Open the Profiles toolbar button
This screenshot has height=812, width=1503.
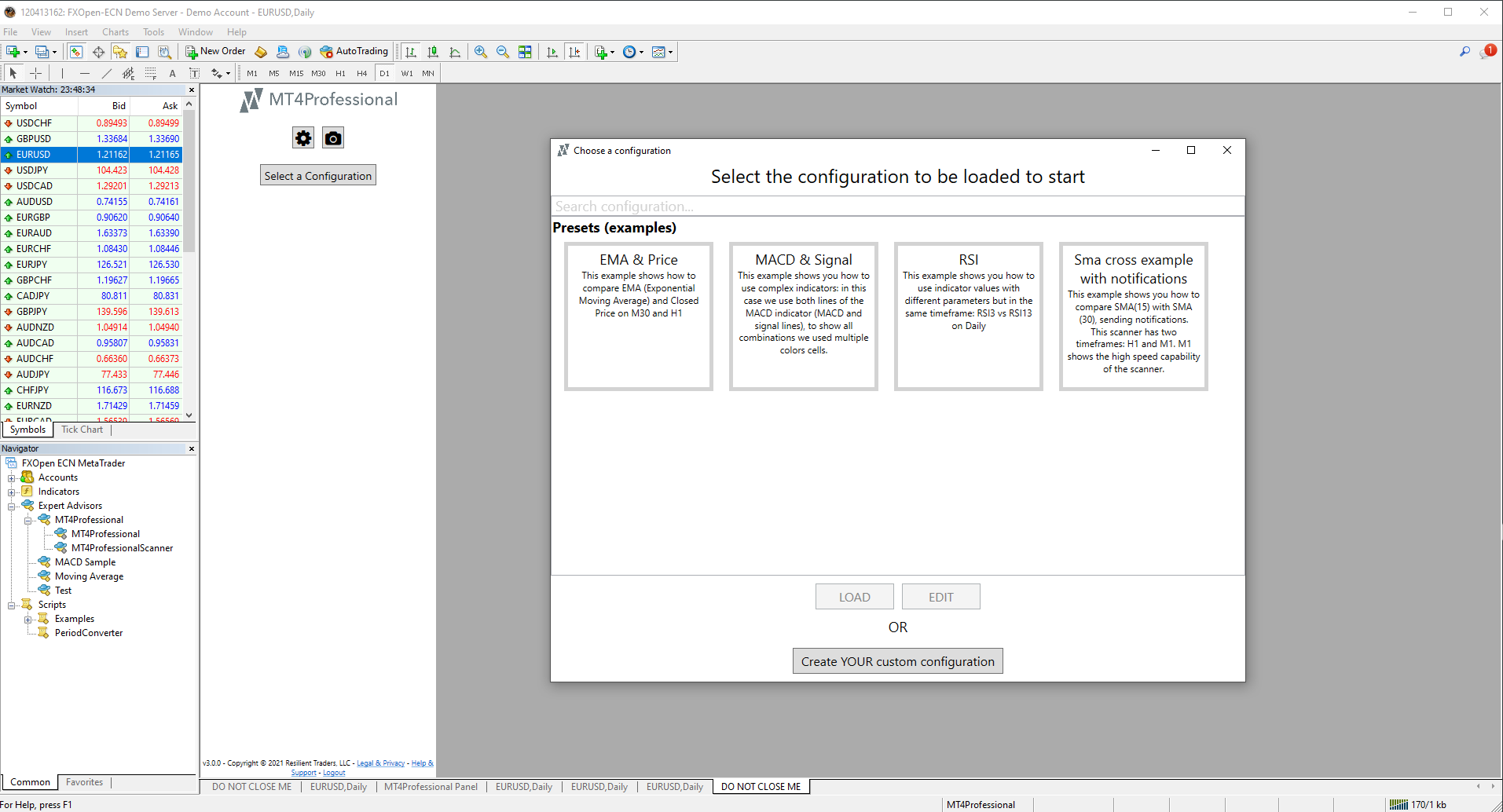[x=46, y=52]
